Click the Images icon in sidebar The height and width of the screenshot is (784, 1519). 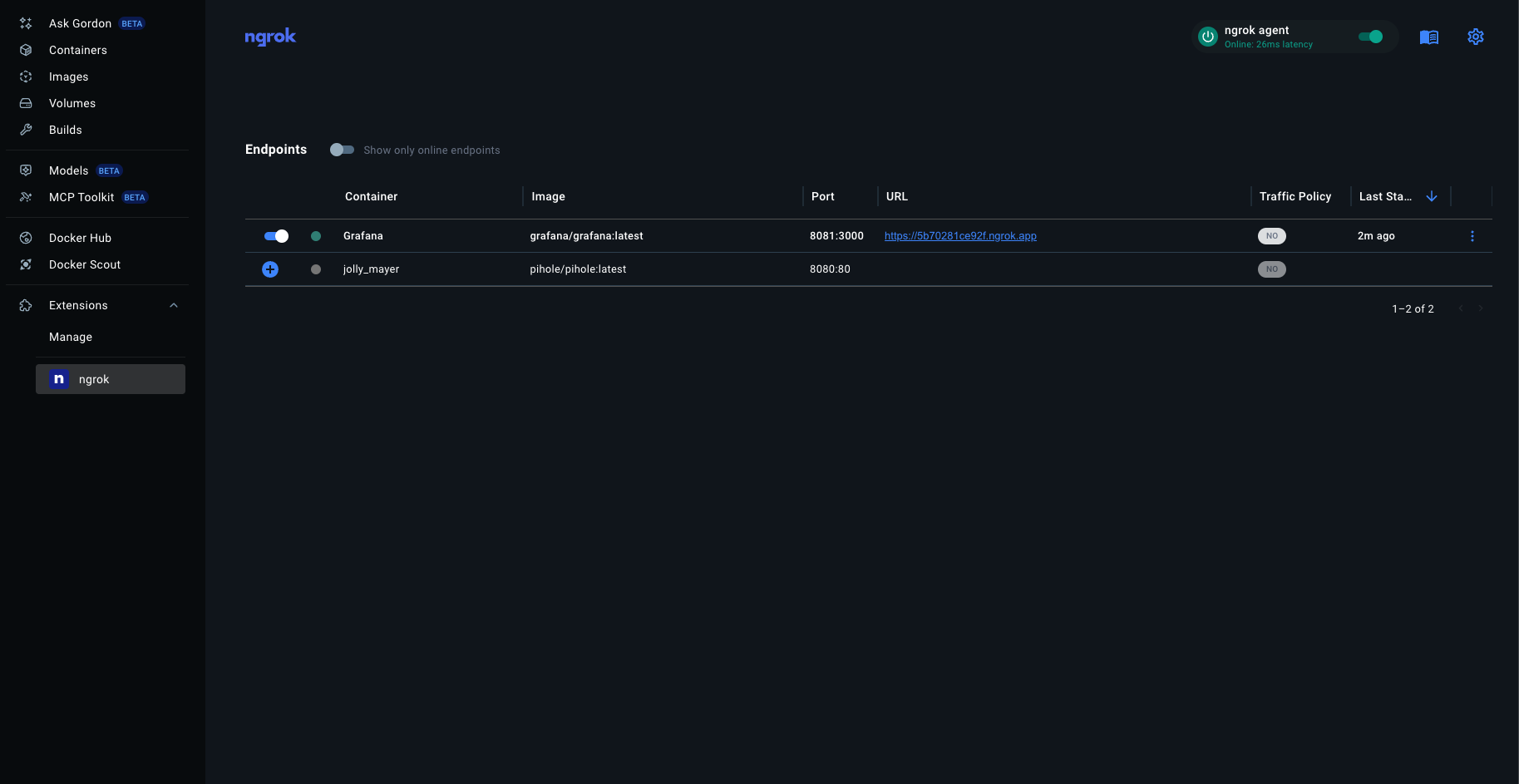26,76
